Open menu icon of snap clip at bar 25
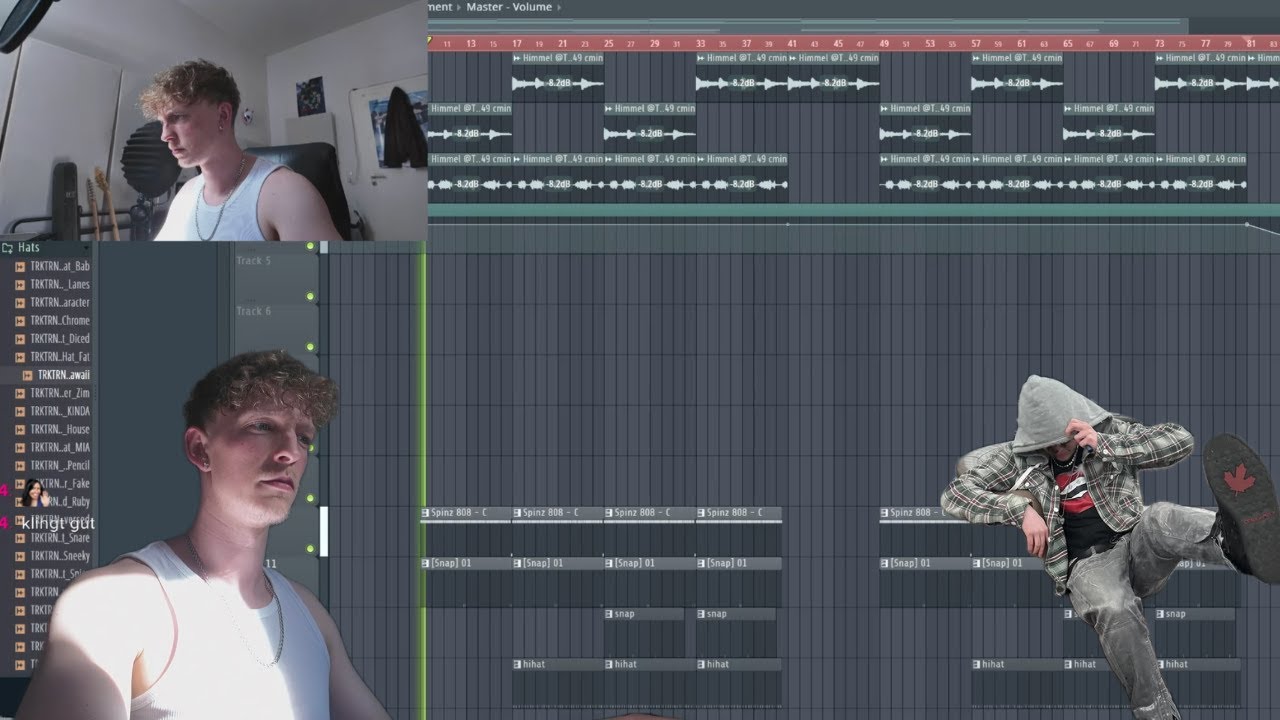1280x720 pixels. click(x=609, y=614)
